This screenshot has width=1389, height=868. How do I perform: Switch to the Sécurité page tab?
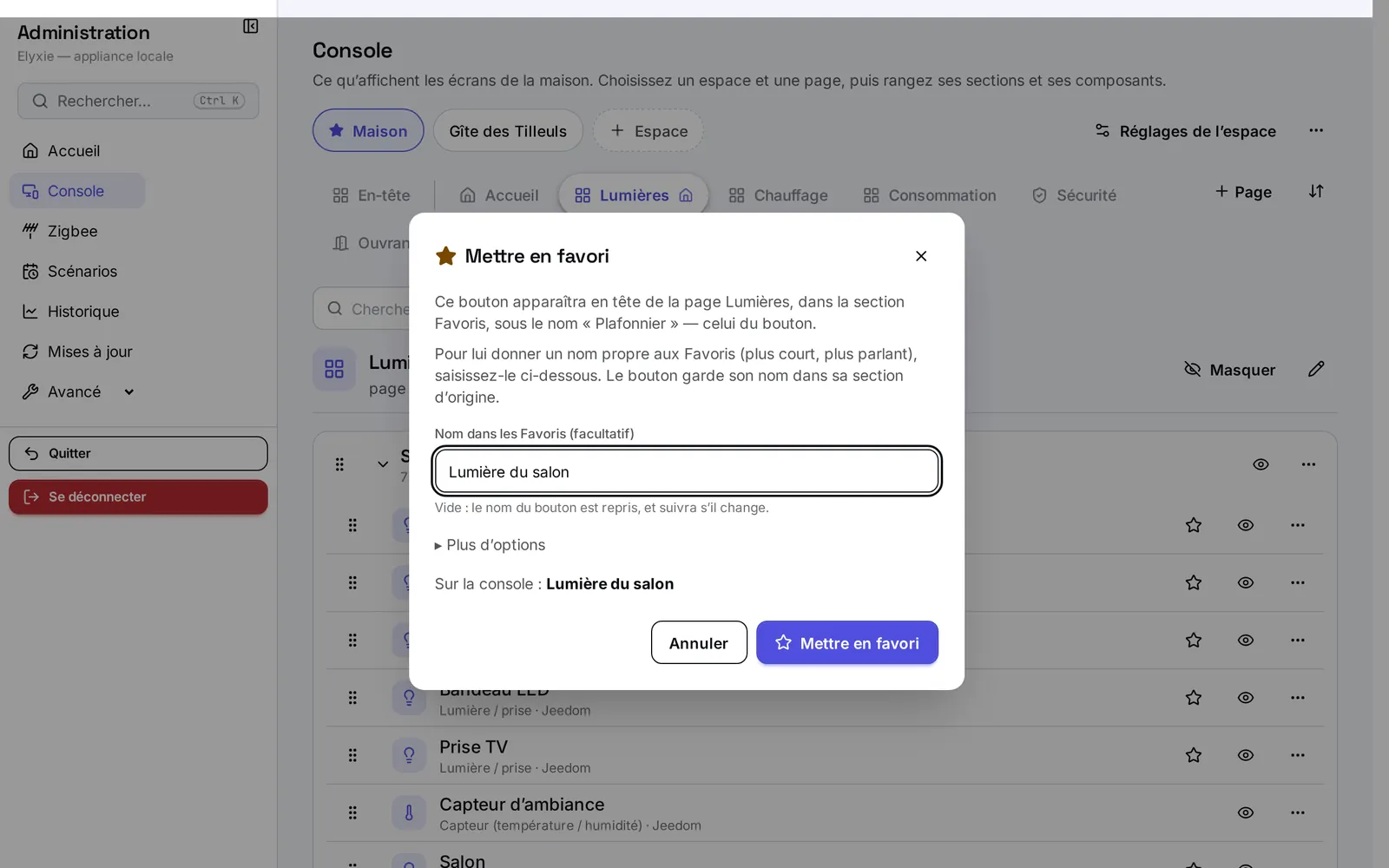click(1074, 195)
